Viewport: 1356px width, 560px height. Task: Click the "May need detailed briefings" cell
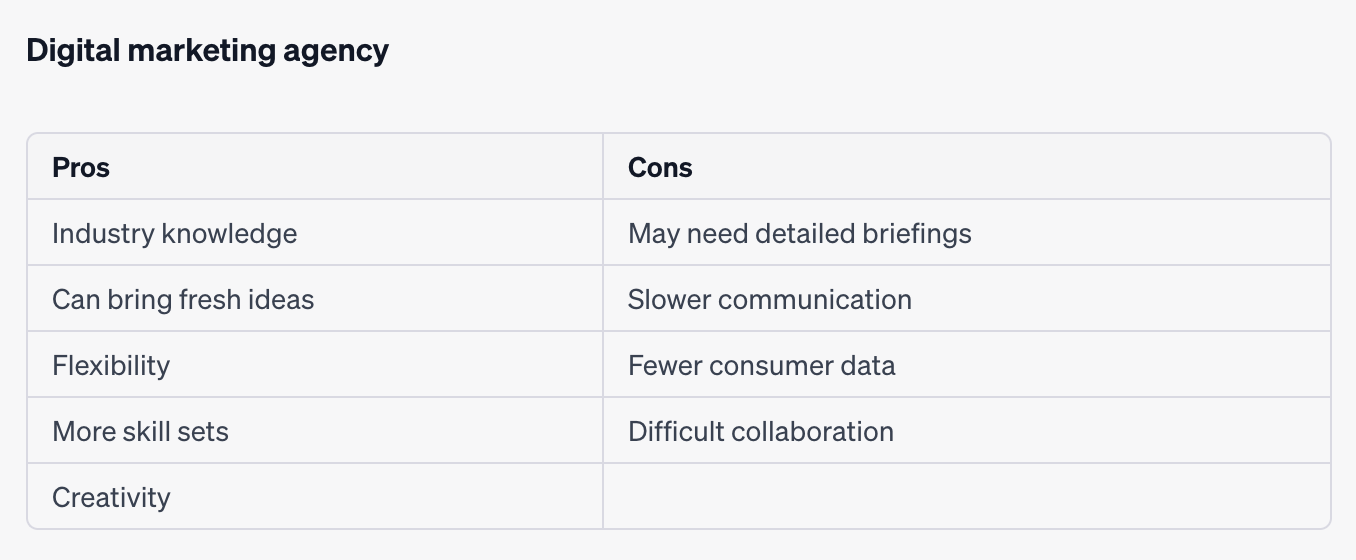pyautogui.click(x=799, y=234)
